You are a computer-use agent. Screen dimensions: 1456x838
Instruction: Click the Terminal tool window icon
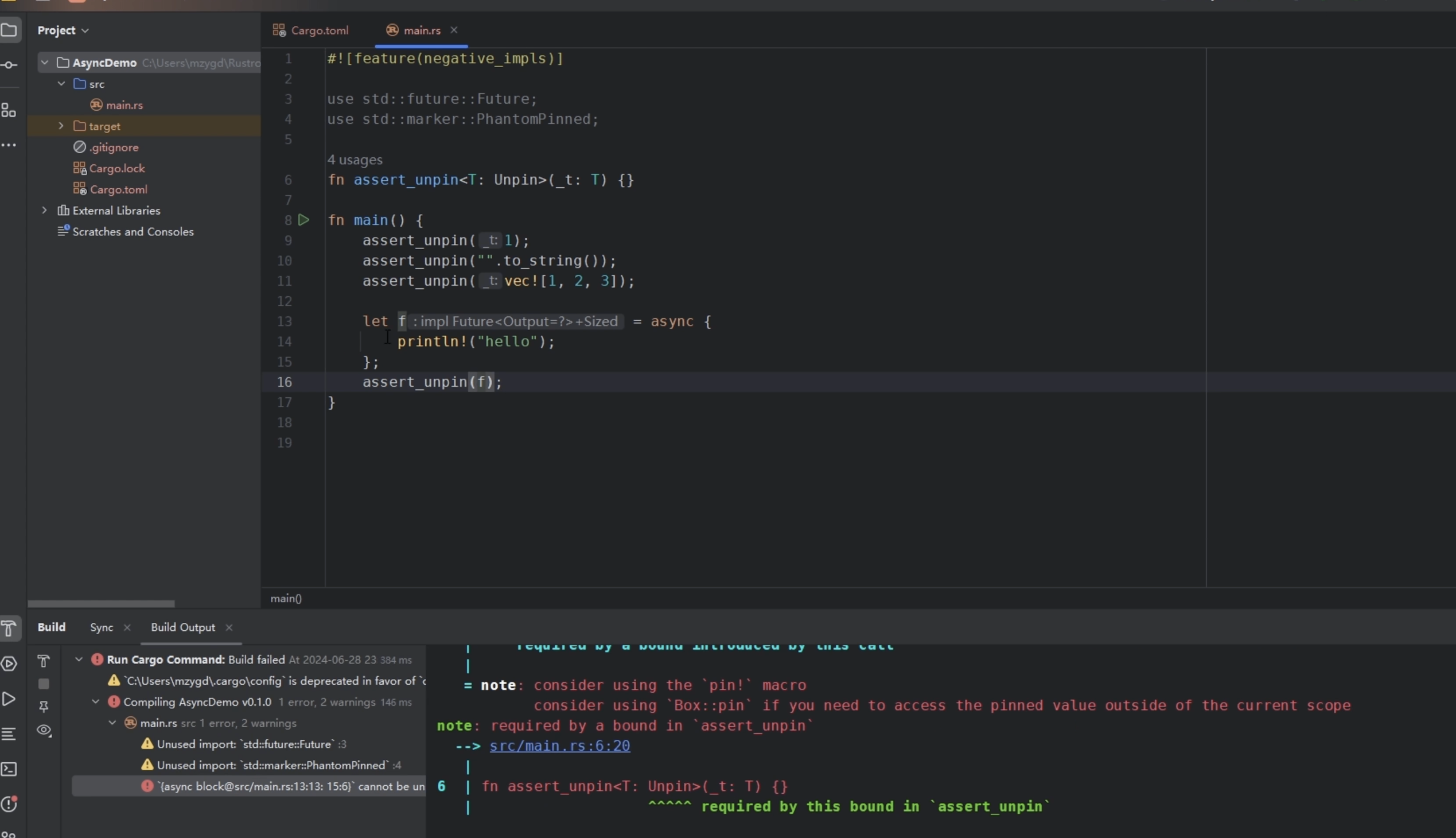(x=9, y=769)
